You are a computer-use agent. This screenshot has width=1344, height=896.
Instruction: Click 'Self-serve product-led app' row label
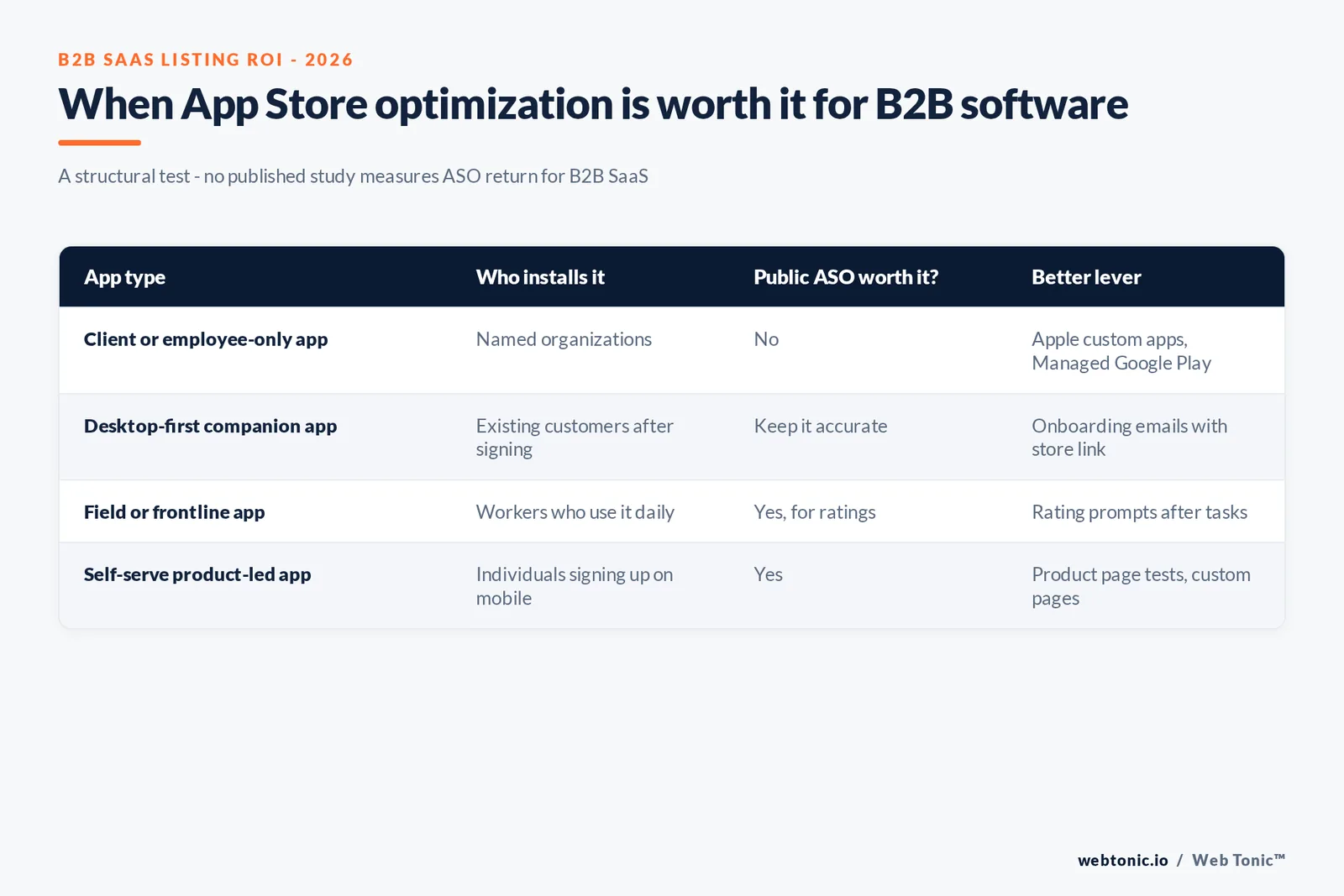click(x=197, y=574)
